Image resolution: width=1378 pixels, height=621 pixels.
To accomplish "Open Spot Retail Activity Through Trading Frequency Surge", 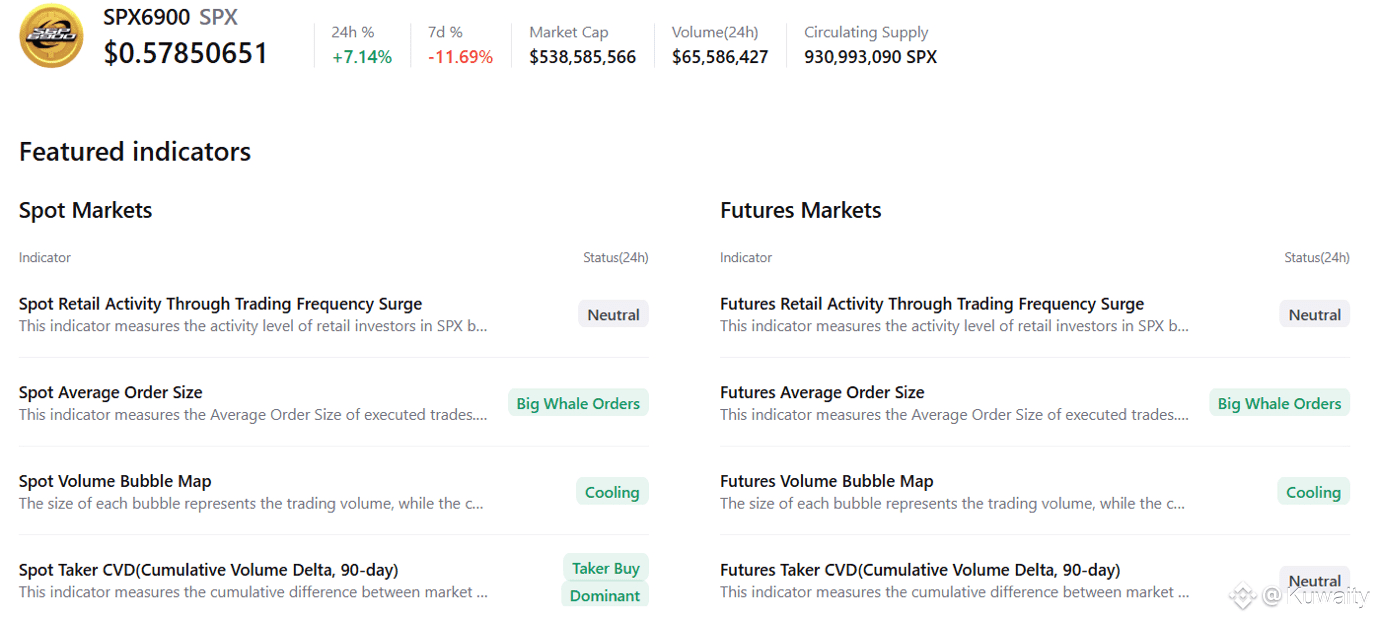I will point(220,304).
